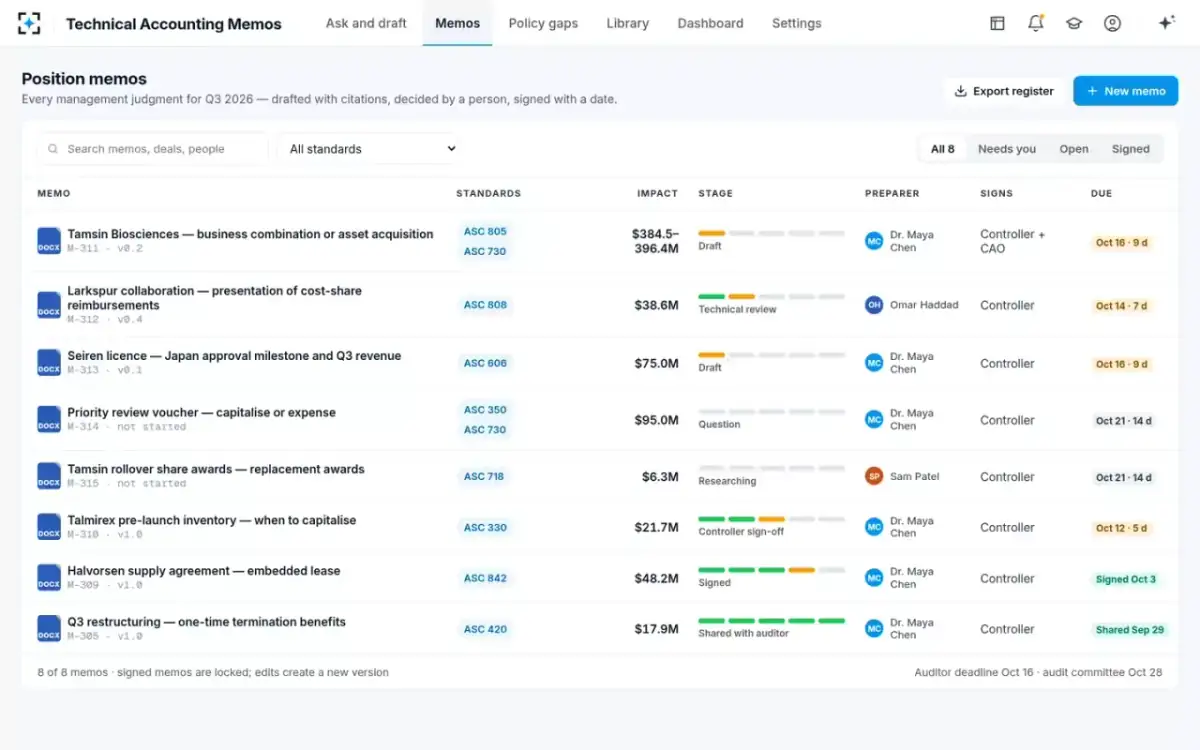Switch to Dashboard tab
This screenshot has height=750, width=1200.
pyautogui.click(x=710, y=23)
